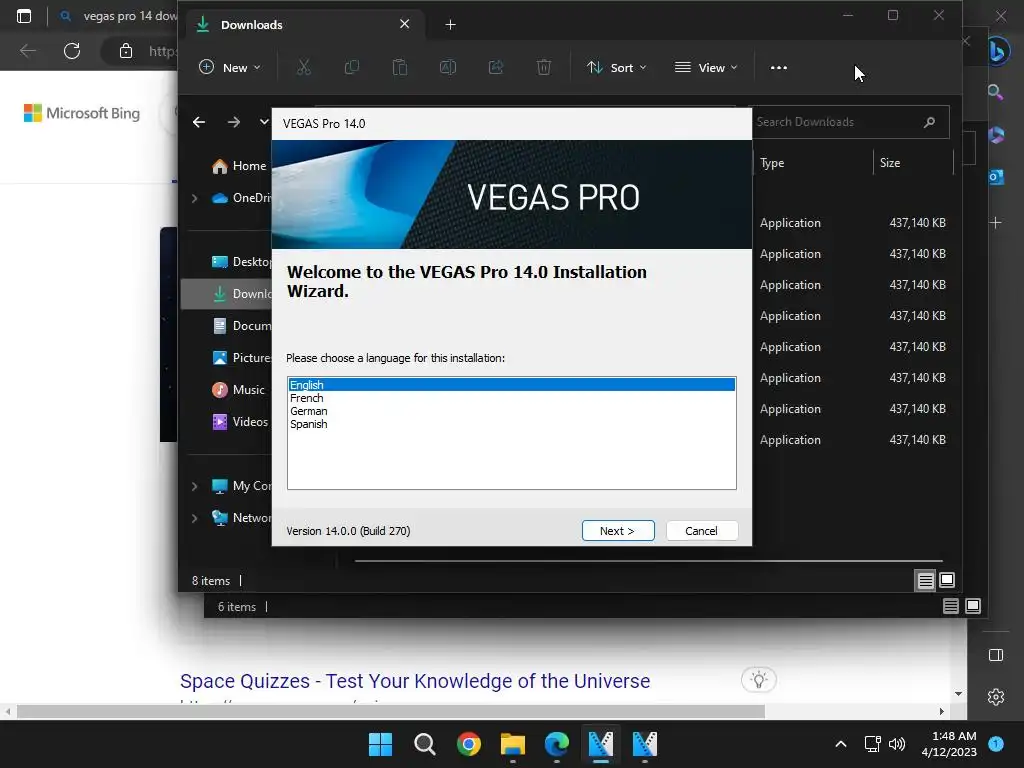This screenshot has height=768, width=1024.
Task: Open Outlook icon in Edge sidebar
Action: [x=996, y=177]
